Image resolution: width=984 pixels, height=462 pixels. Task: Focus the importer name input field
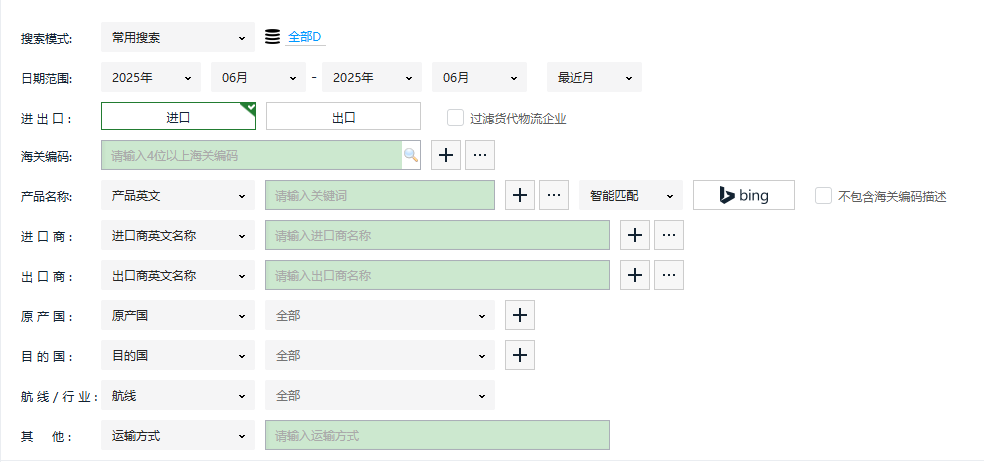coord(437,235)
